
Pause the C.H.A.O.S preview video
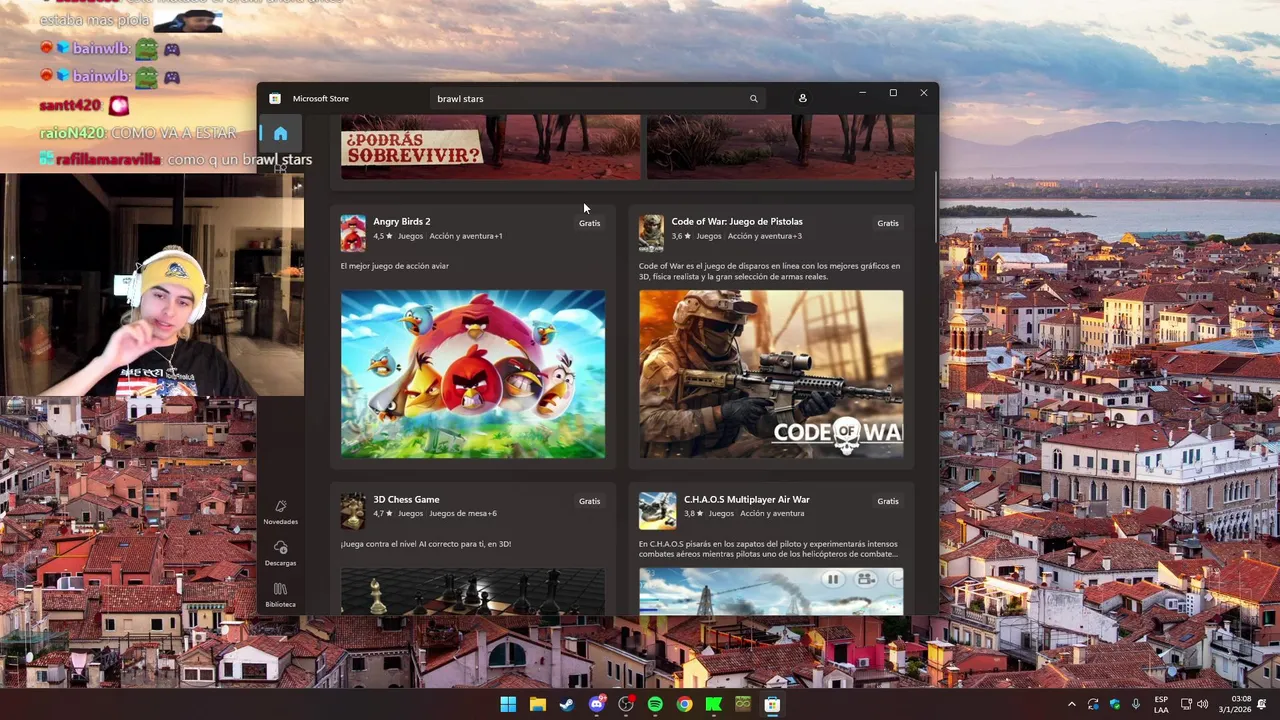(x=832, y=579)
